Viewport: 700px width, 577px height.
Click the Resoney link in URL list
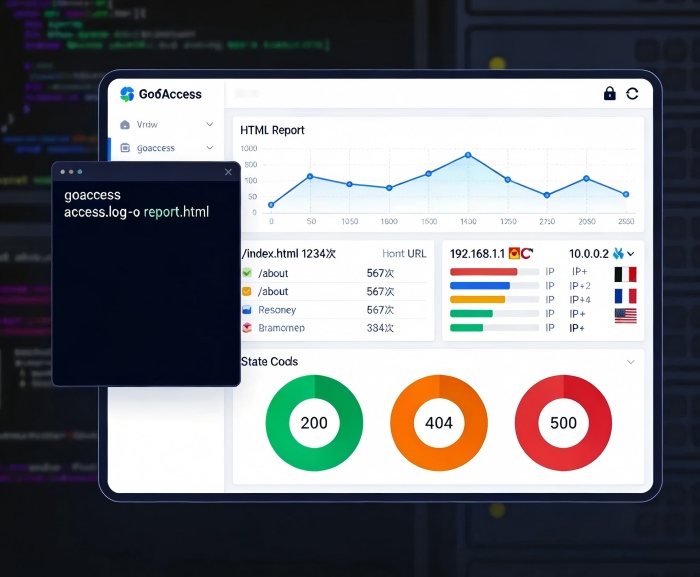point(277,310)
